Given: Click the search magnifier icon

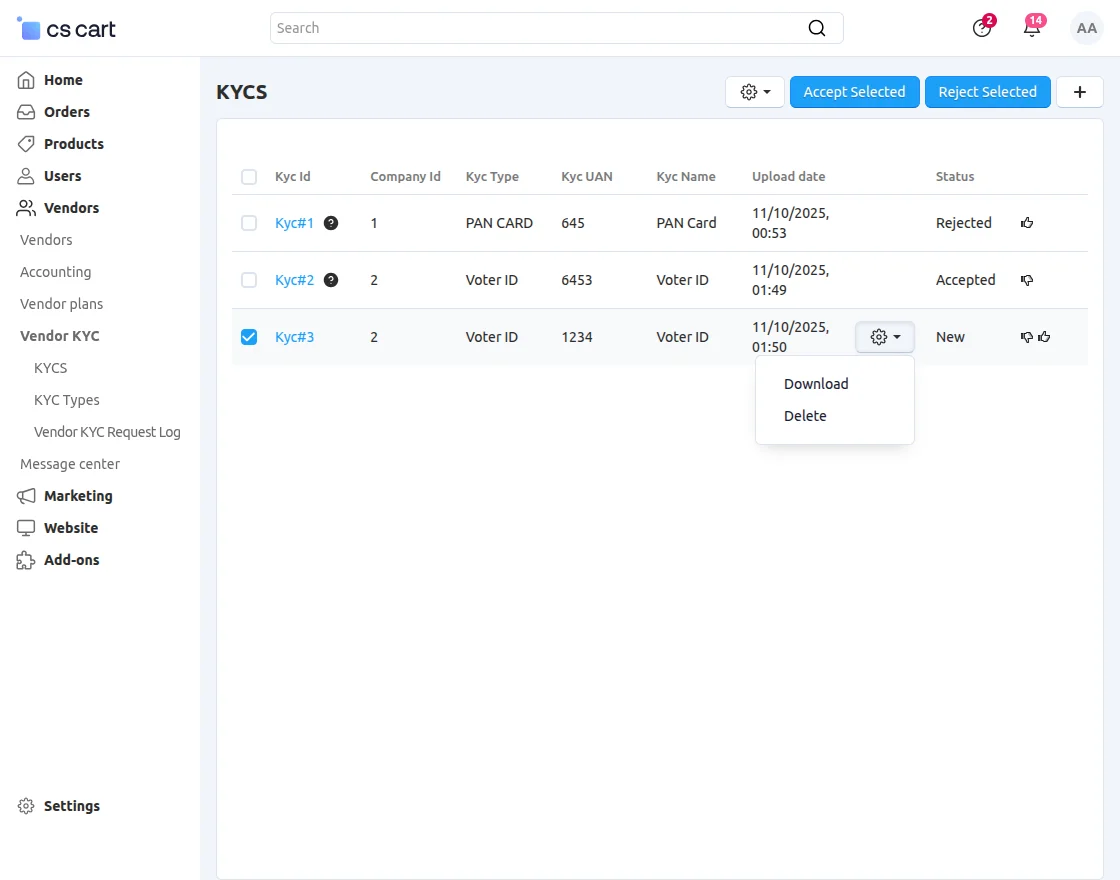Looking at the screenshot, I should coord(817,28).
